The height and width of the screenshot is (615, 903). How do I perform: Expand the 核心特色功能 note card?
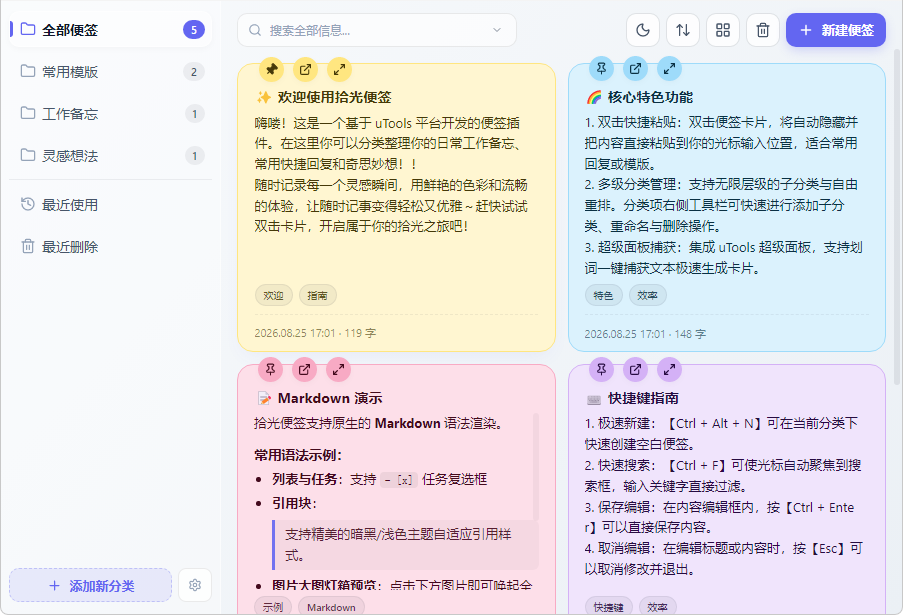(669, 69)
